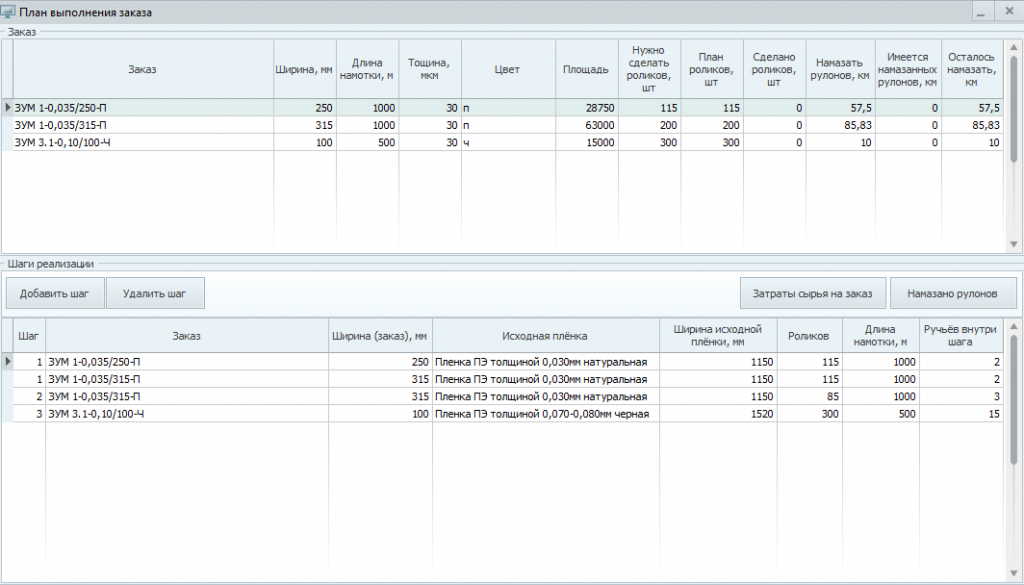This screenshot has width=1024, height=585.
Task: Click the "Ручьёв внутри шага" cell with value 15
Action: [x=961, y=413]
